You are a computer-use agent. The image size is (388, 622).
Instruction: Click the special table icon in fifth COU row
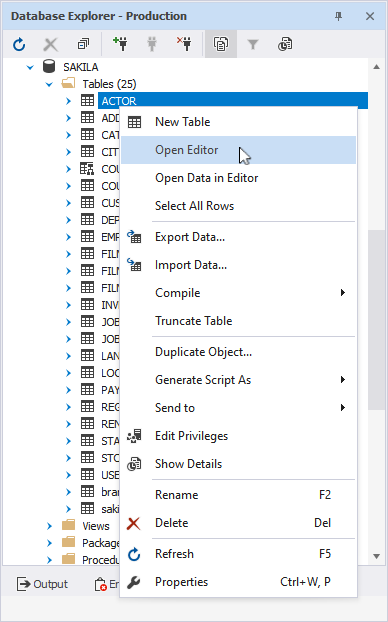click(x=87, y=169)
